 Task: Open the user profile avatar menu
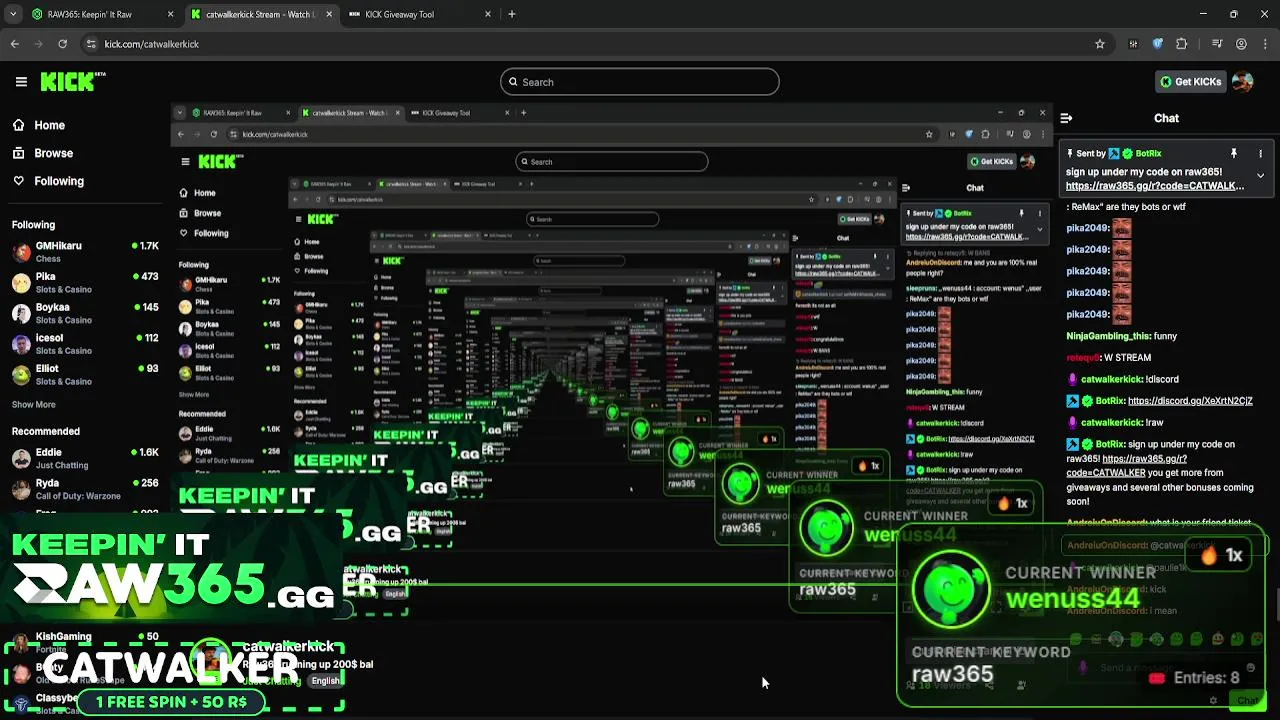click(1243, 82)
